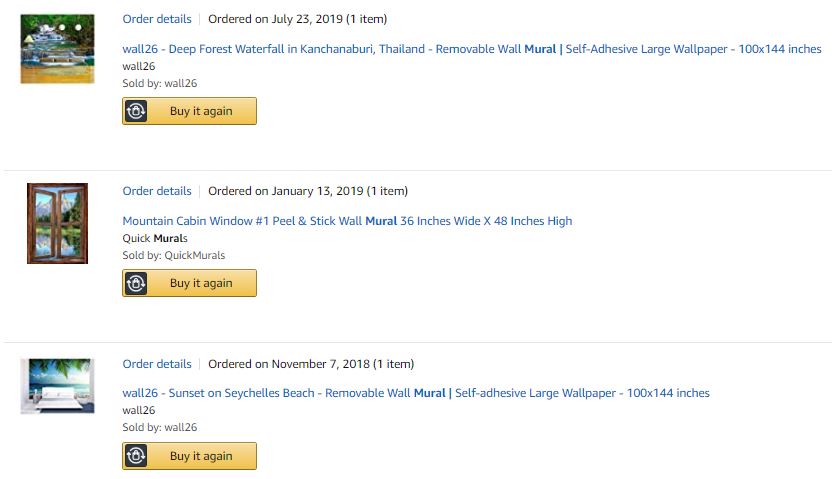Click the reorder icon for Seychelles Beach mural
The image size is (839, 479).
click(x=137, y=456)
